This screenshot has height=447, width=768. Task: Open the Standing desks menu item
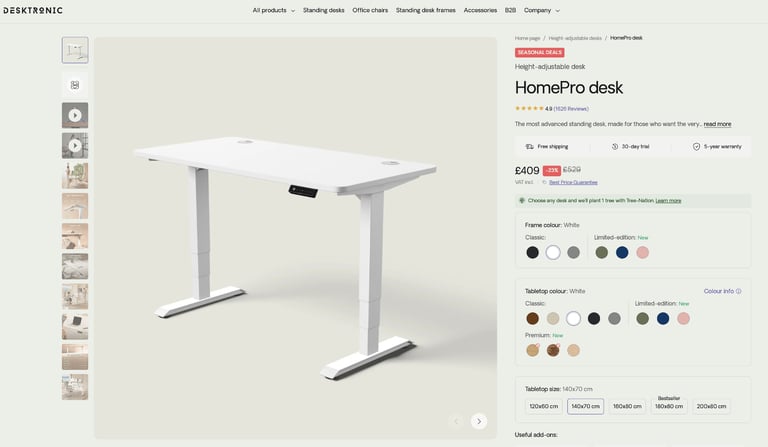tap(323, 10)
